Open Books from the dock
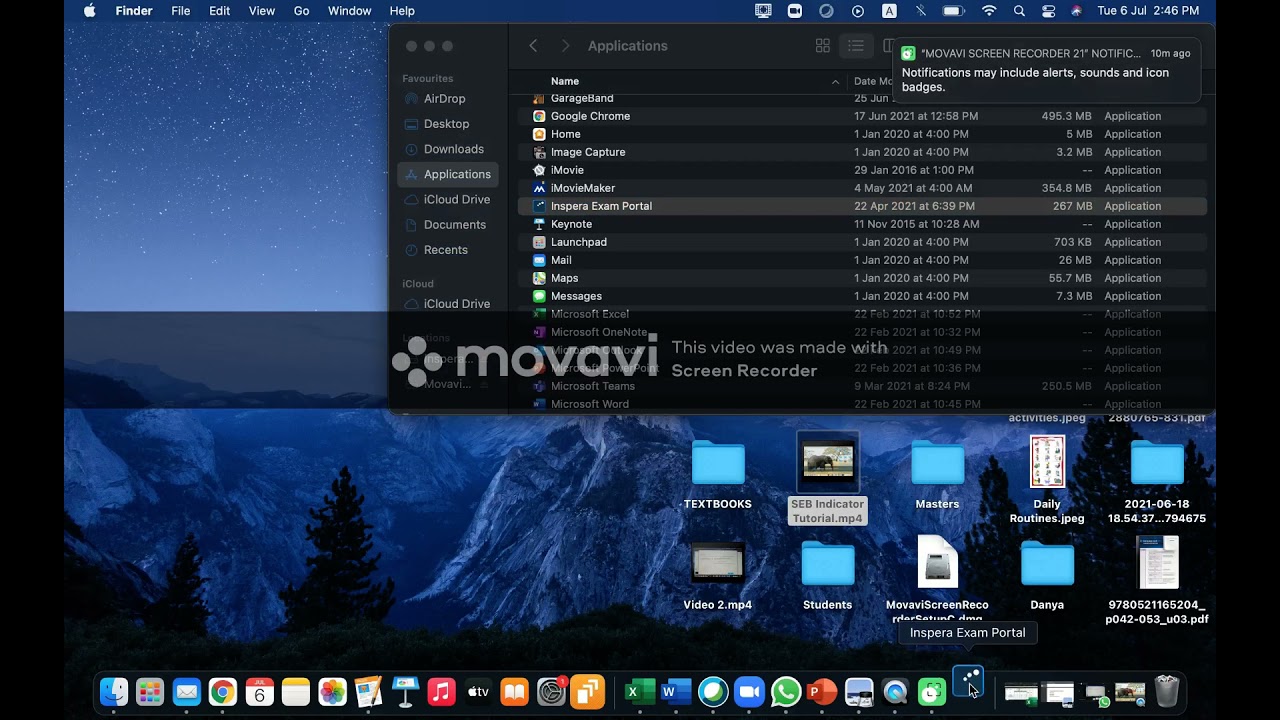Screen dimensions: 1280x720 coord(514,692)
